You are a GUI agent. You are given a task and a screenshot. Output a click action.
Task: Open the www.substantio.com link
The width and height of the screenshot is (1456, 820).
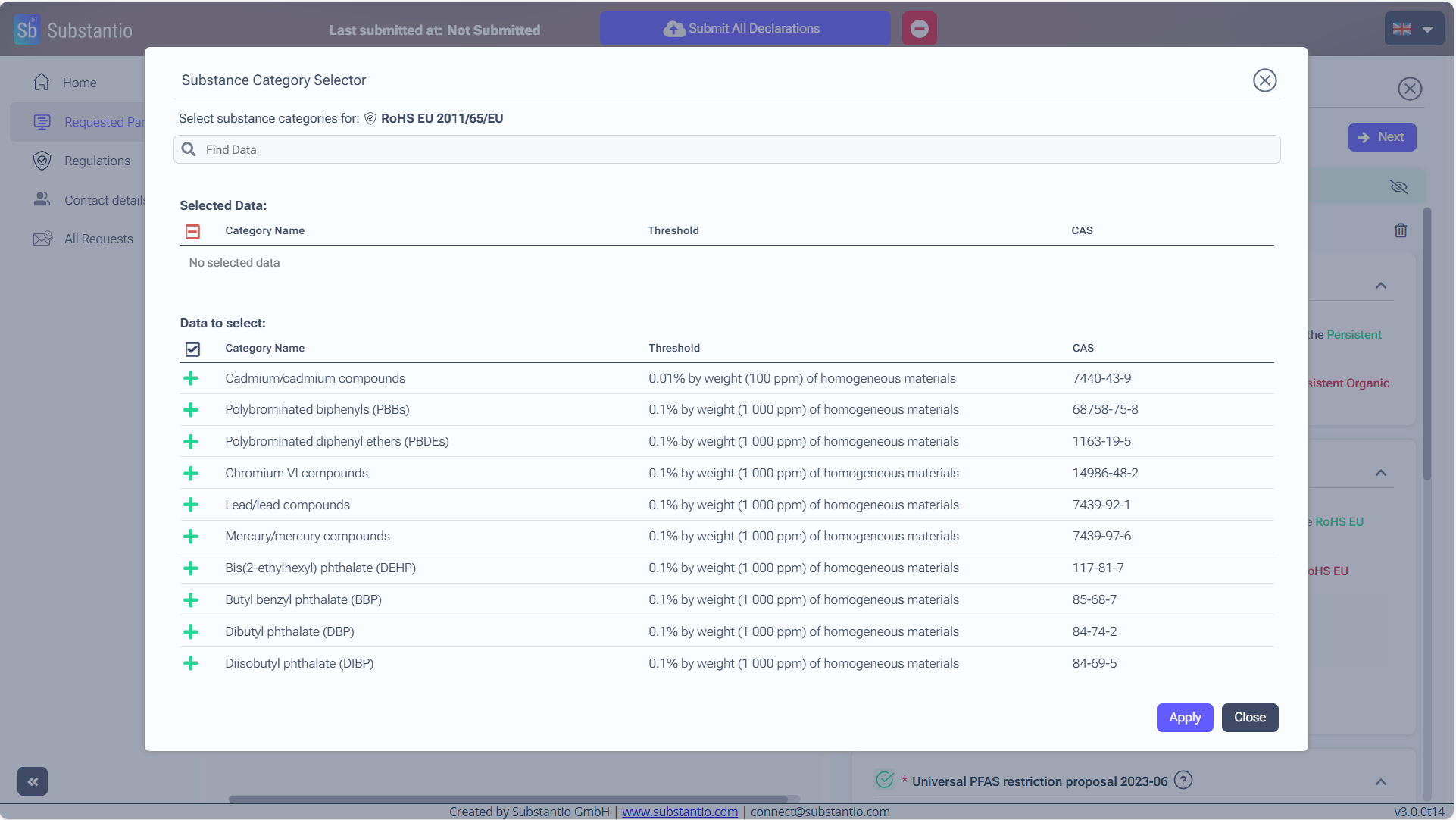coord(680,812)
